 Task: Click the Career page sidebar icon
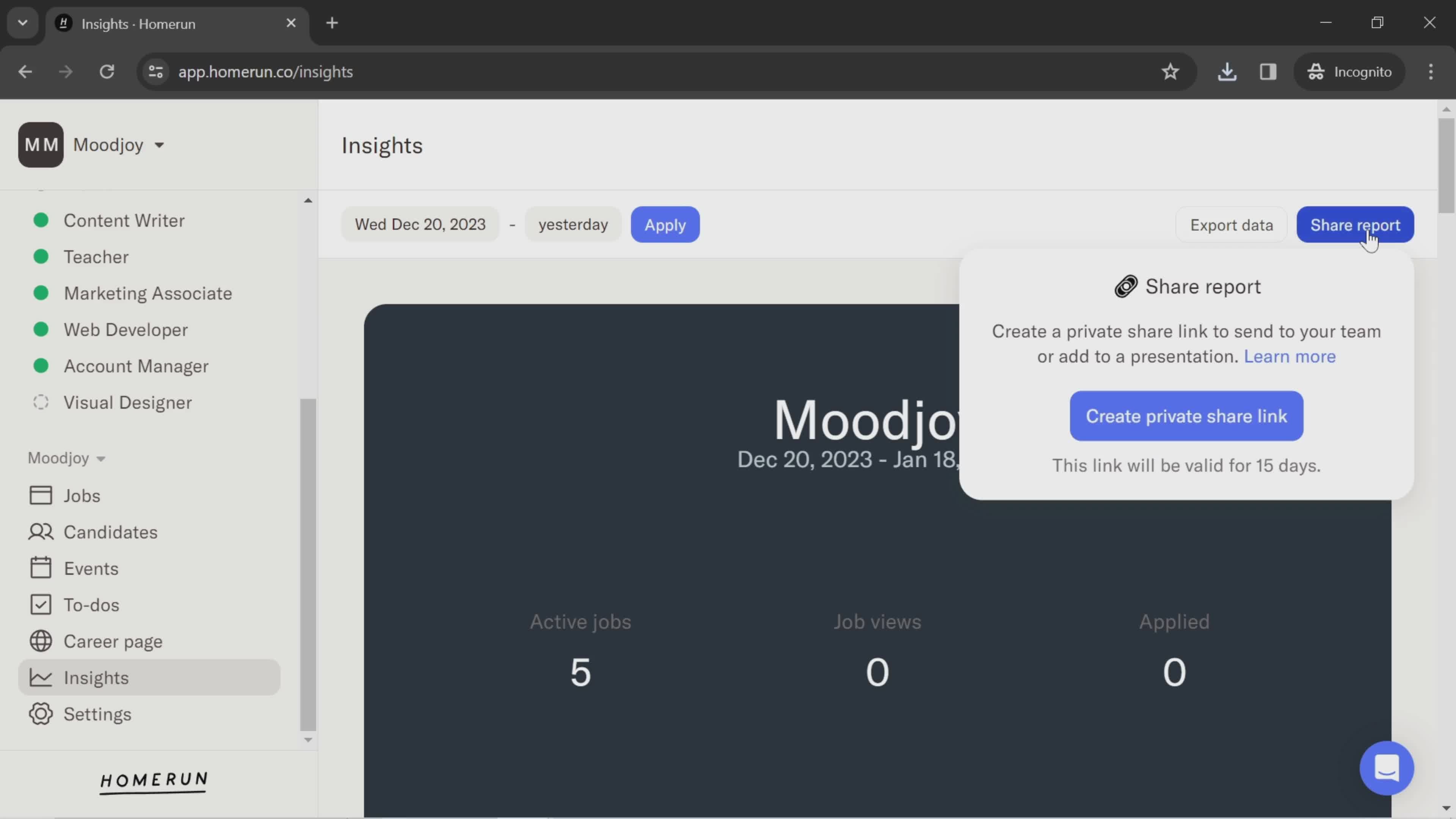tap(40, 641)
